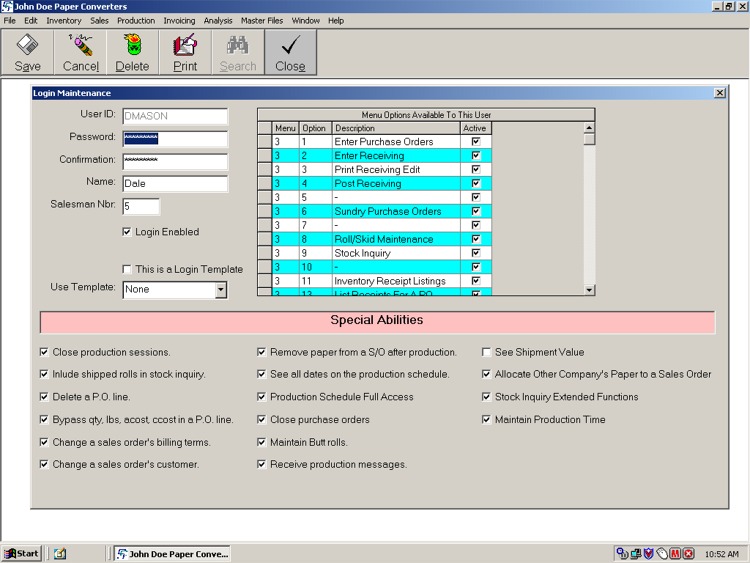The height and width of the screenshot is (563, 750).
Task: Open the Use Template dropdown
Action: [221, 289]
